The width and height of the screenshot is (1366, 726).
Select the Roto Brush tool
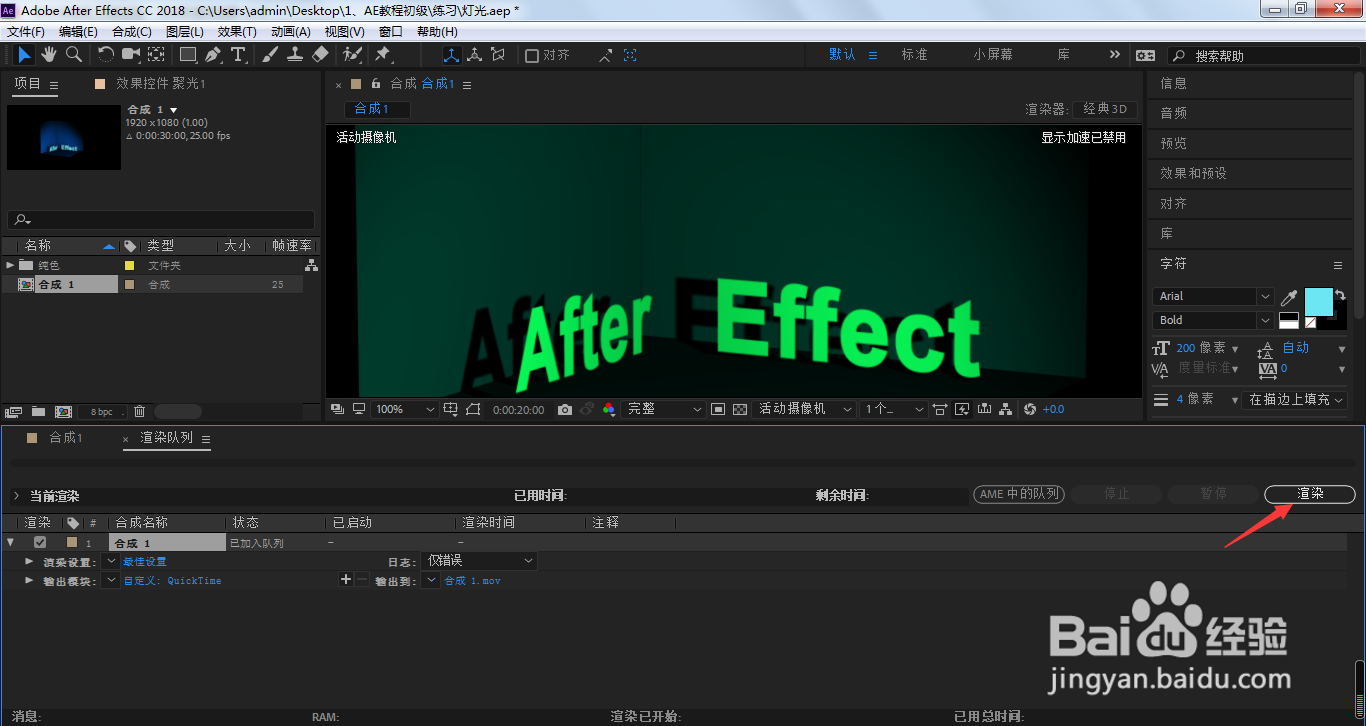pyautogui.click(x=352, y=55)
